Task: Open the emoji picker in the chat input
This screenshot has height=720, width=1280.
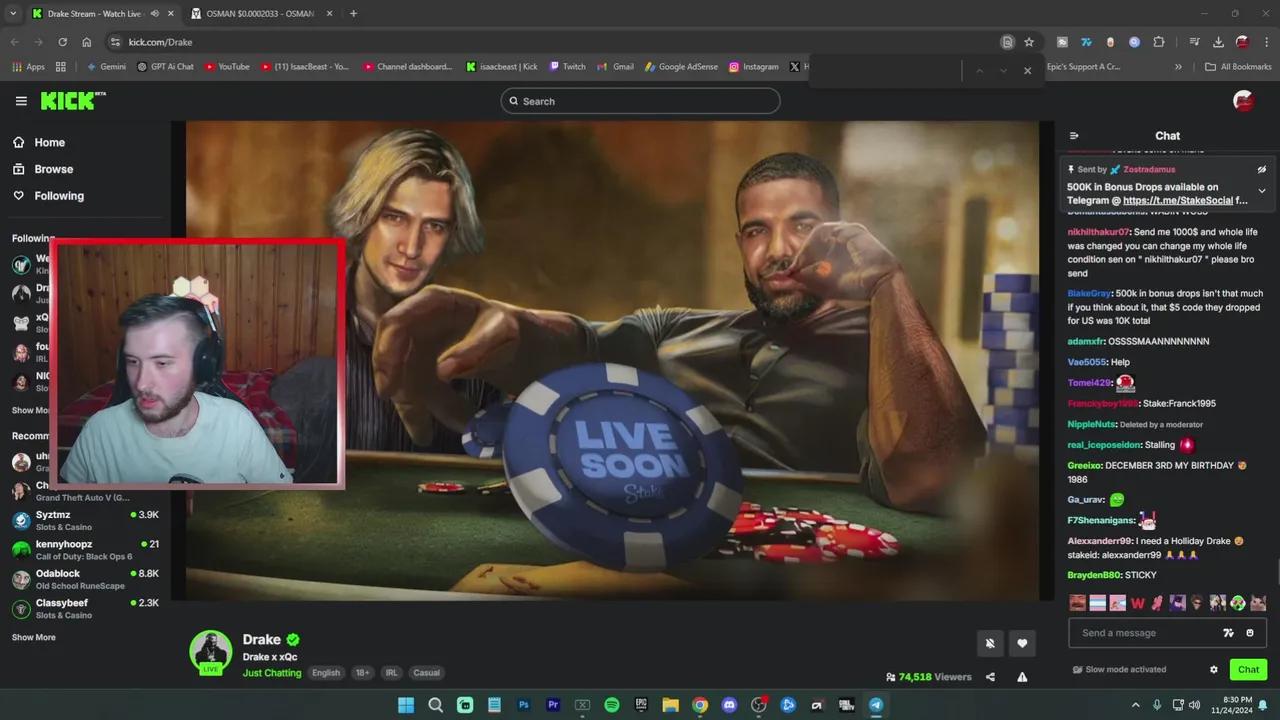Action: tap(1250, 632)
